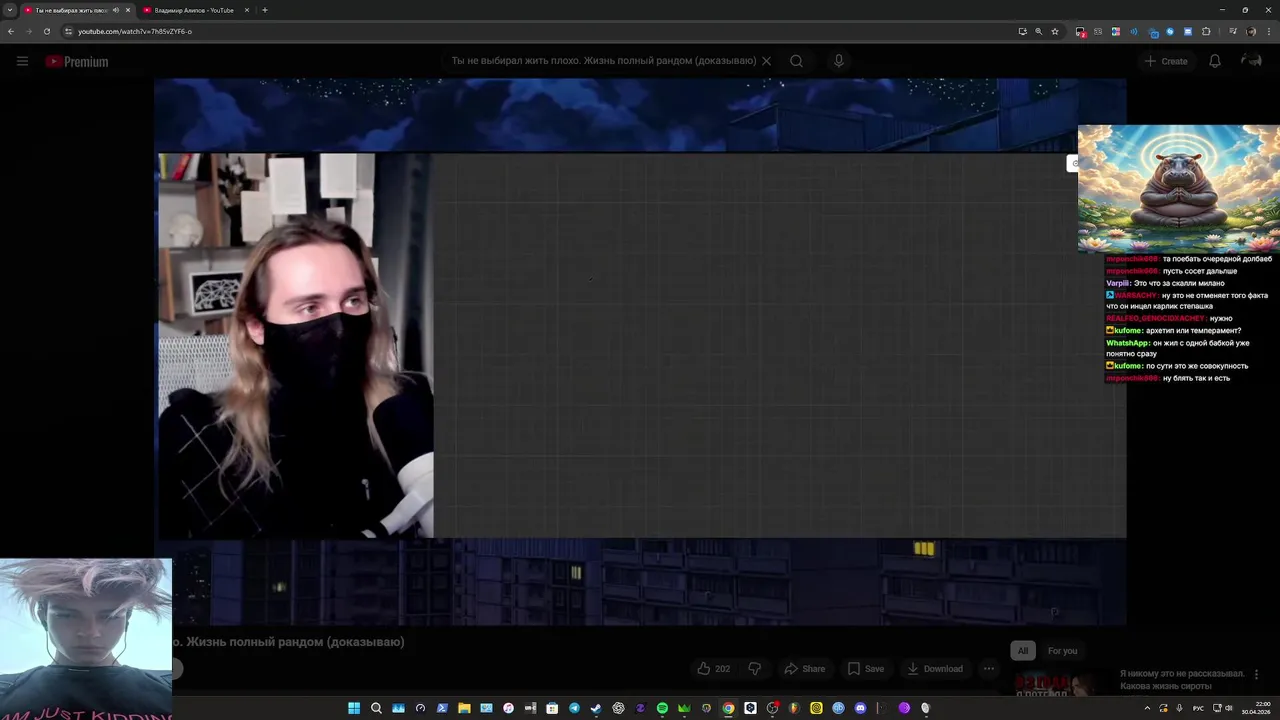Screen dimensions: 1280x720
Task: Select the All chip in suggestions
Action: pyautogui.click(x=1023, y=651)
